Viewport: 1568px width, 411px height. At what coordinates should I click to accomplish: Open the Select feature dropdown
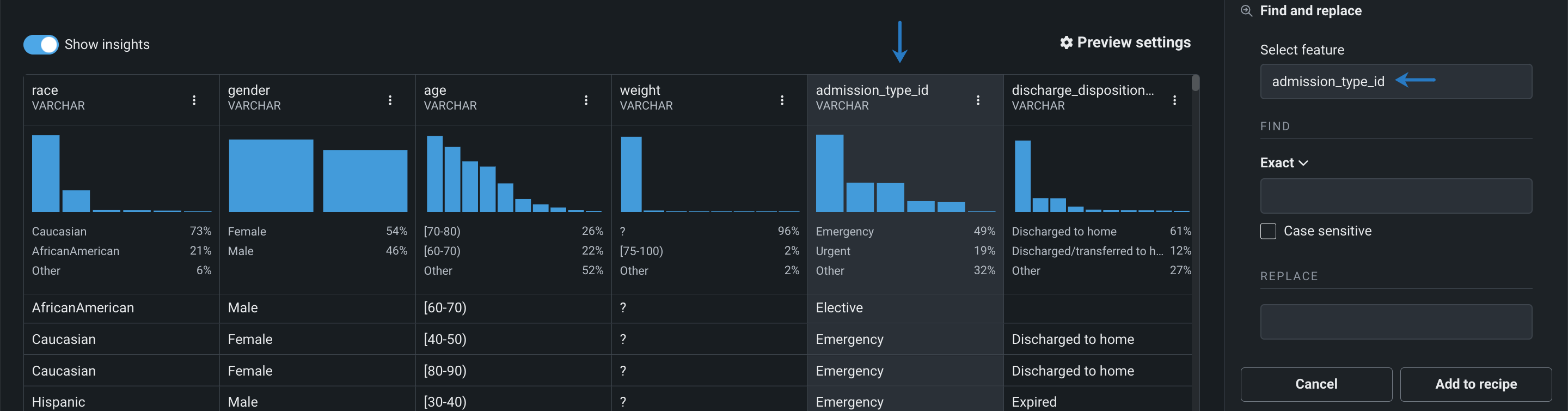(1395, 82)
